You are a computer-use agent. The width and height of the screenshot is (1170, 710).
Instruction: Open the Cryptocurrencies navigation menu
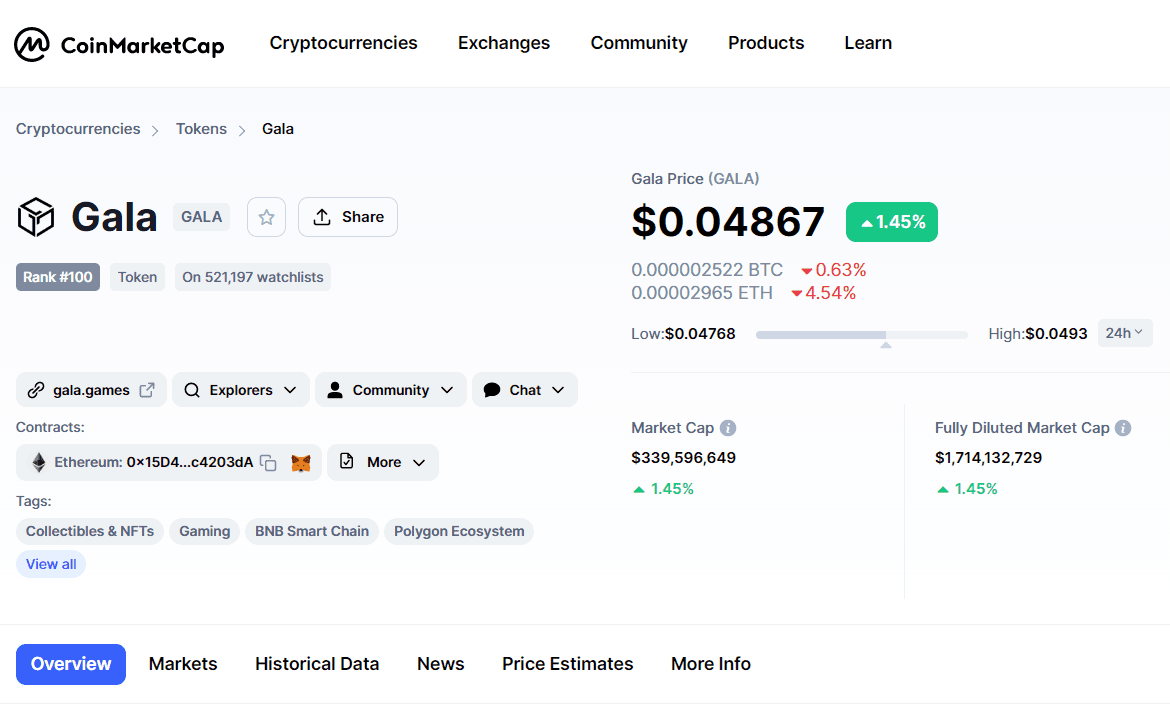point(343,43)
